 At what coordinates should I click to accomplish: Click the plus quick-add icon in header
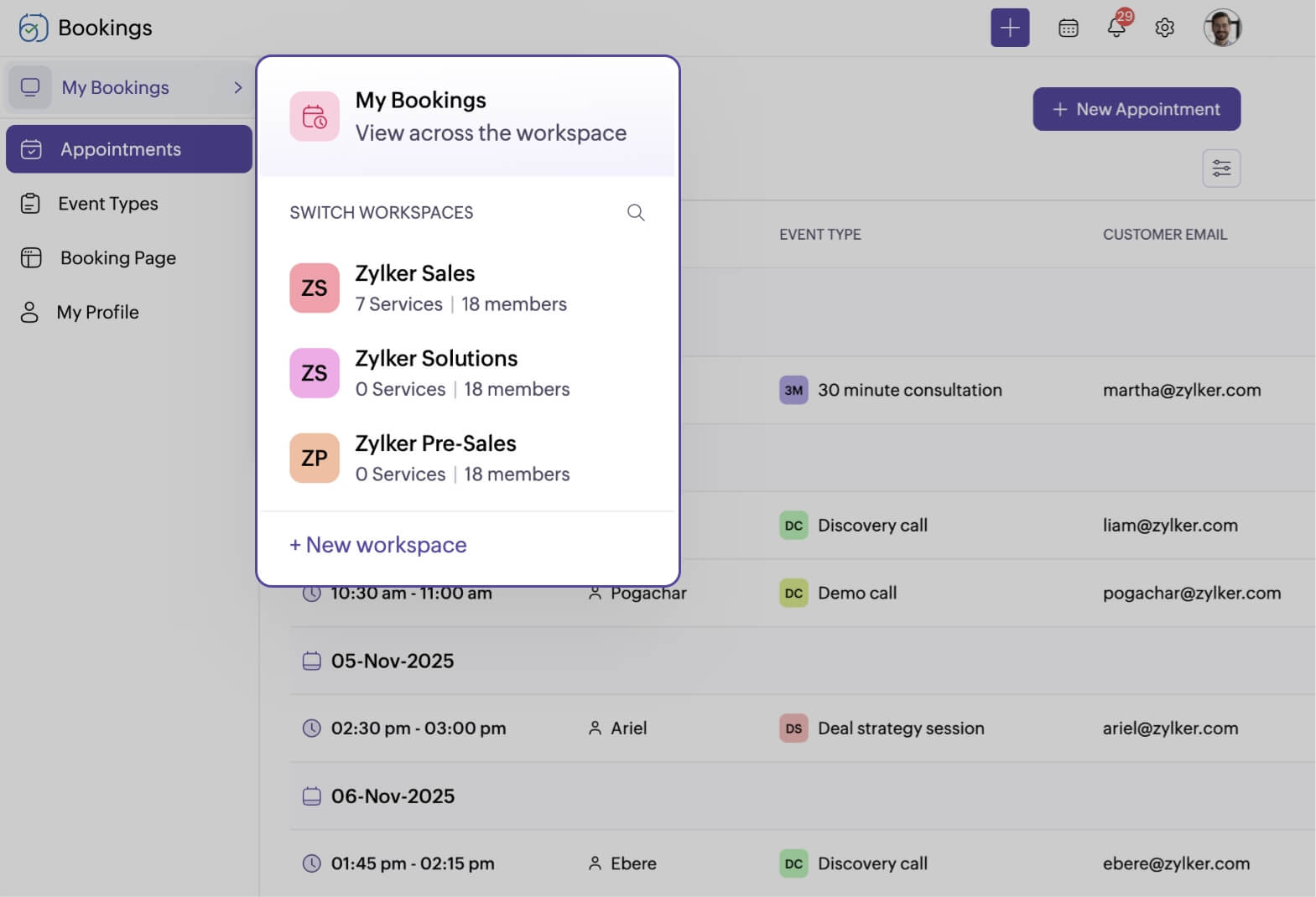(x=1009, y=28)
